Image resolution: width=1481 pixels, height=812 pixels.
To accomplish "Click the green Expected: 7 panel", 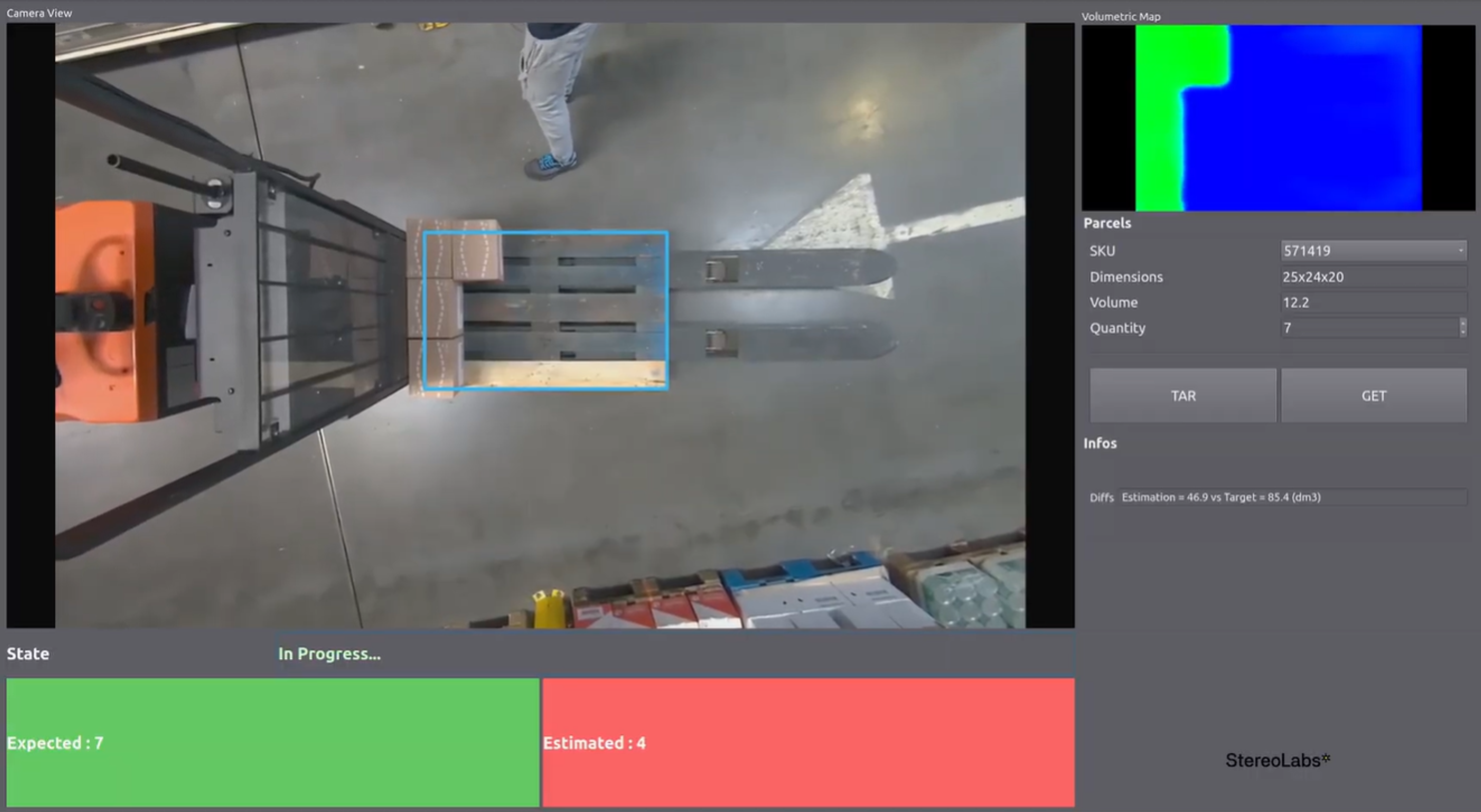I will 273,742.
